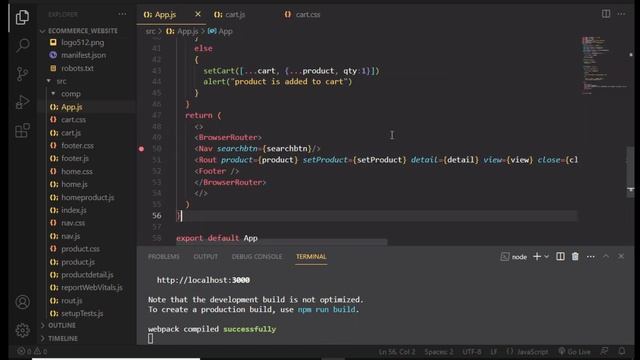The height and width of the screenshot is (360, 640).
Task: Open the Accounts icon
Action: click(22, 302)
